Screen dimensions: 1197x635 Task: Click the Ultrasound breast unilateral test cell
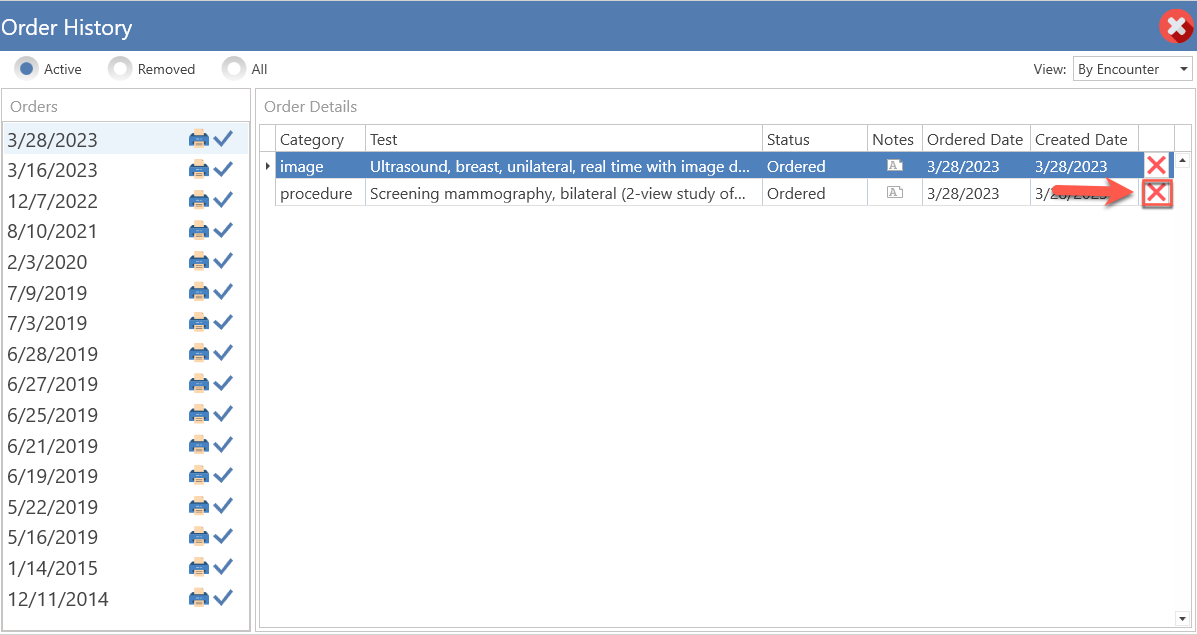click(x=564, y=166)
